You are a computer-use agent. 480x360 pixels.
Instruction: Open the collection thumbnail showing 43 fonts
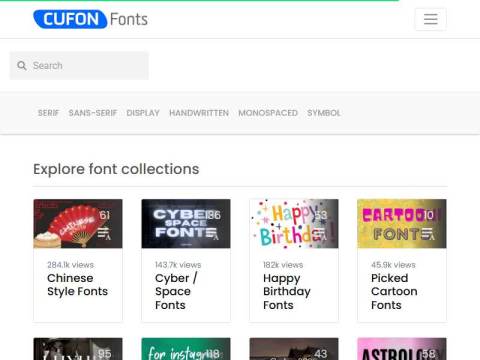point(294,349)
